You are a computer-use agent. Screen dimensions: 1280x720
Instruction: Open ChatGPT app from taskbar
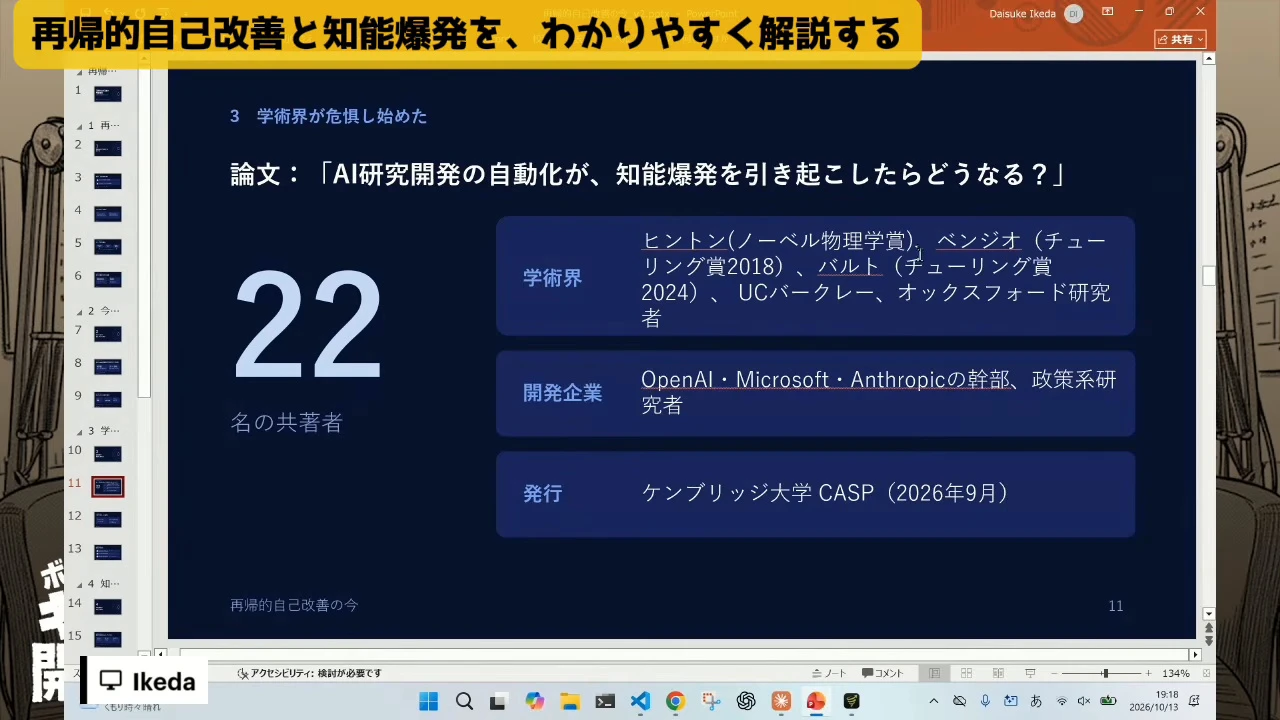[746, 701]
